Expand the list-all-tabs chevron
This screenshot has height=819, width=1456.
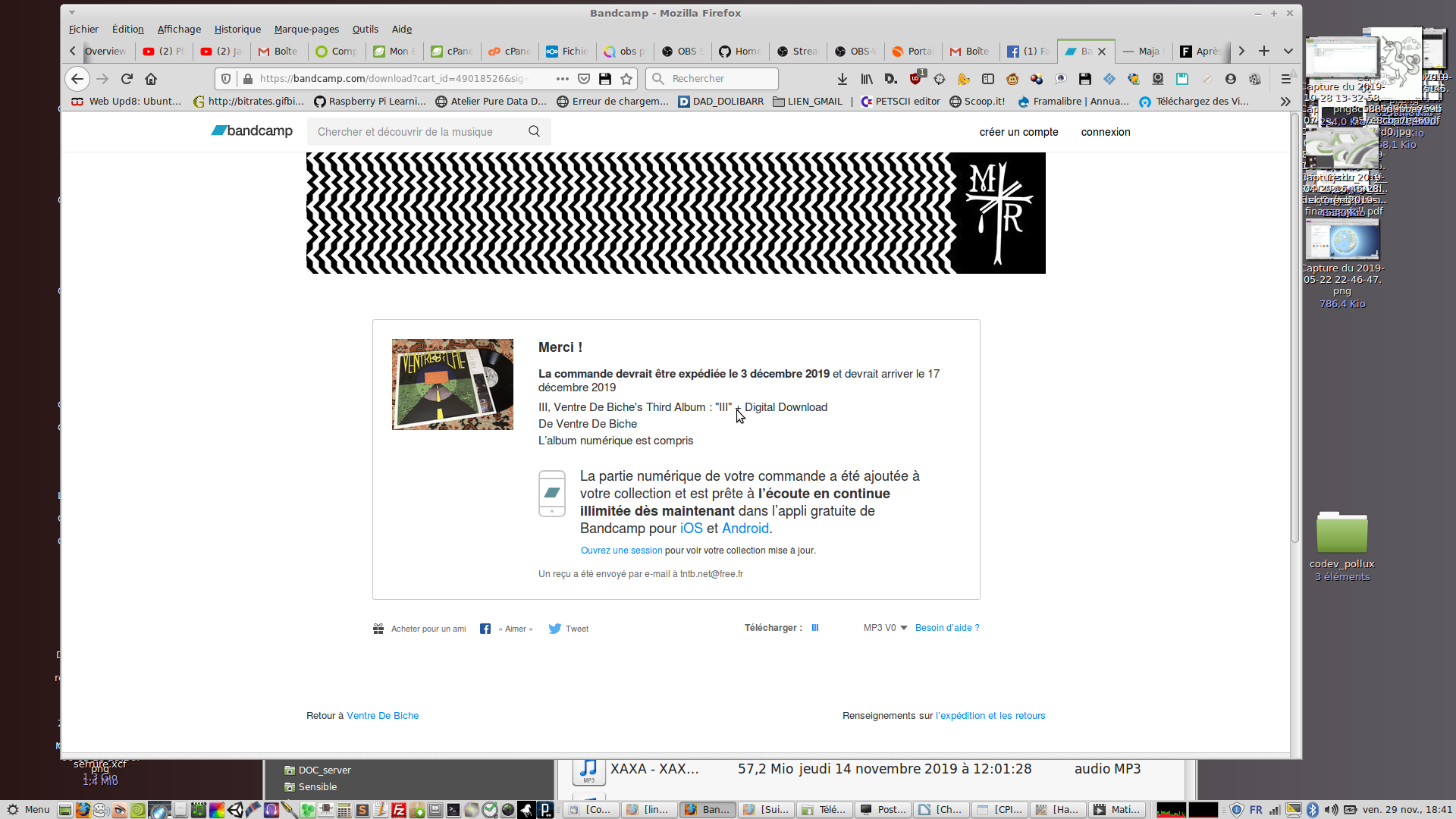[x=1288, y=51]
